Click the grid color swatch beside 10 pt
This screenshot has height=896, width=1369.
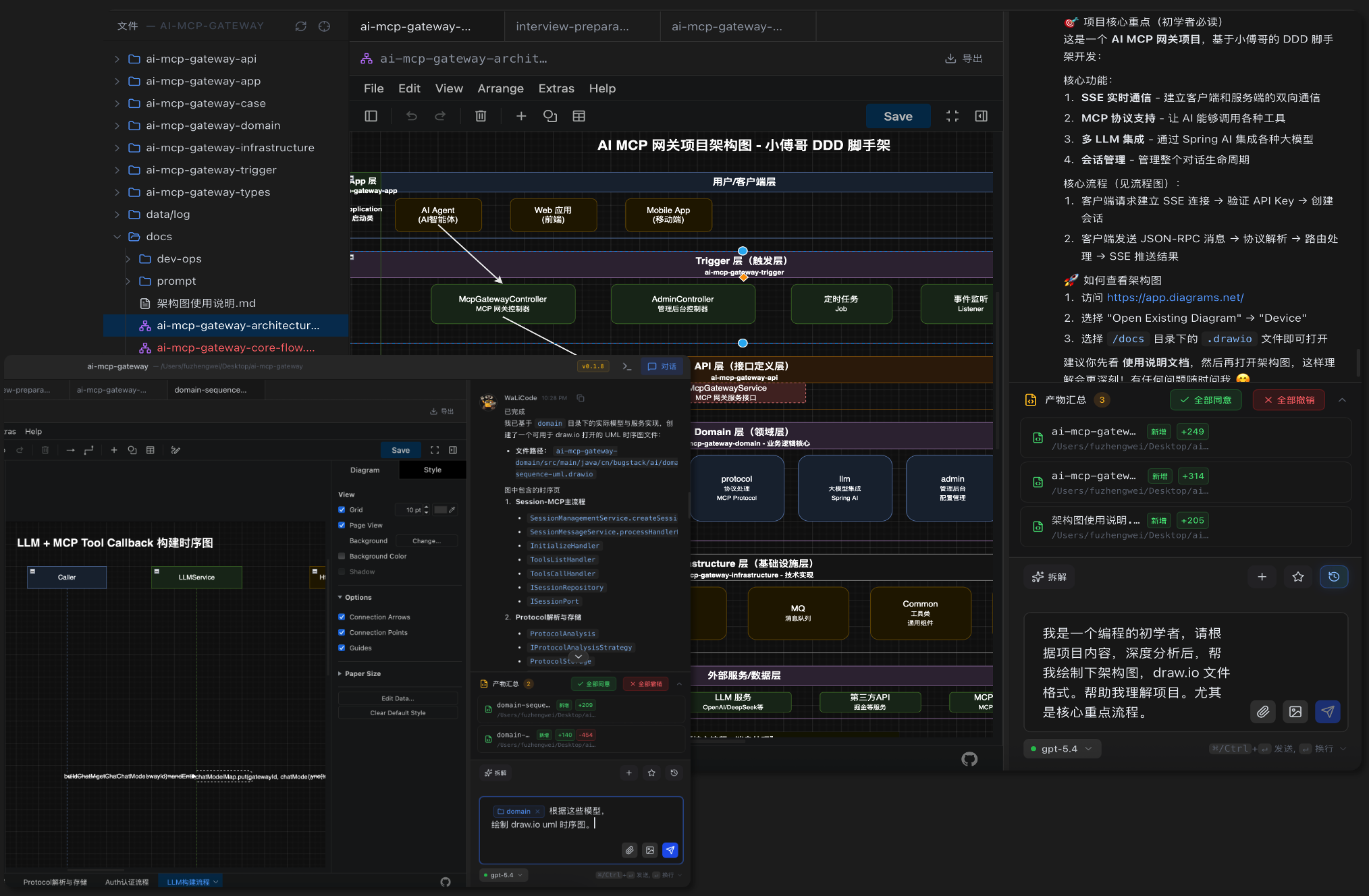point(440,510)
